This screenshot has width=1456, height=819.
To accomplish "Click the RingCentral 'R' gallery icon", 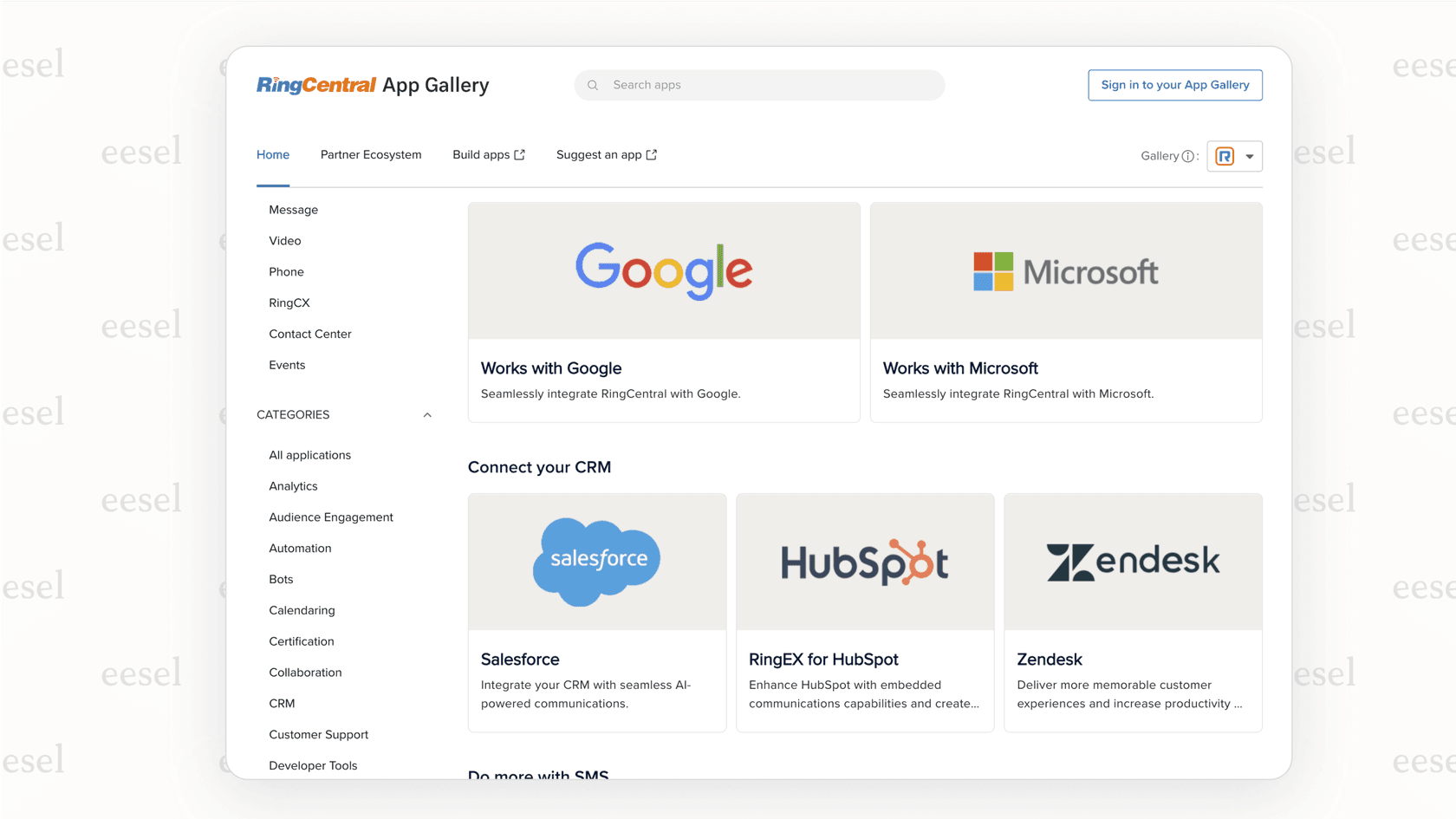I will [x=1225, y=156].
